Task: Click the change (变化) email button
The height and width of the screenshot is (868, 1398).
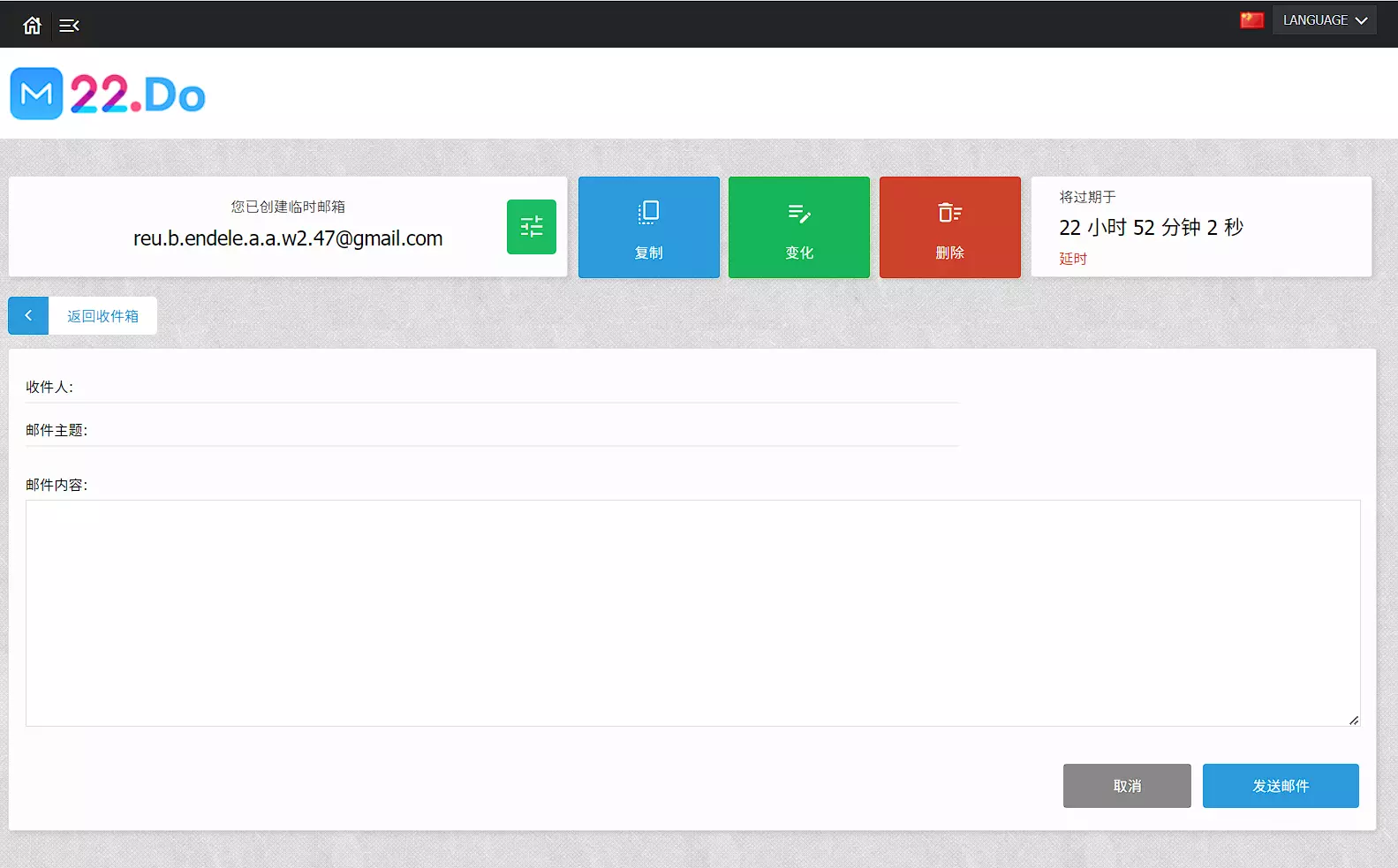Action: pyautogui.click(x=798, y=227)
